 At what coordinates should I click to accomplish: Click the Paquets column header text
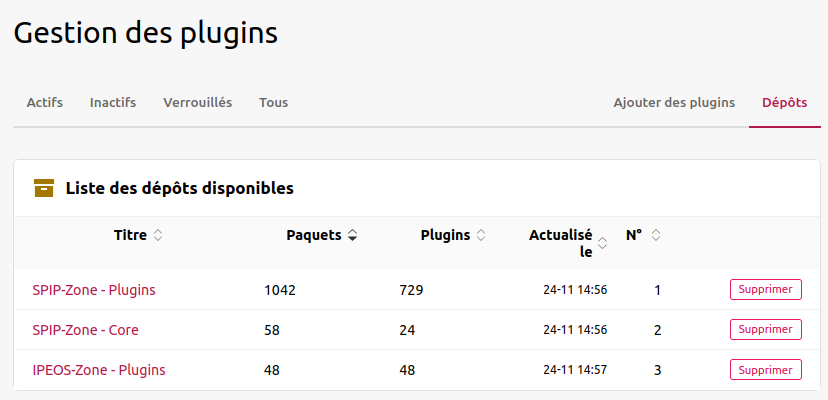(x=314, y=236)
